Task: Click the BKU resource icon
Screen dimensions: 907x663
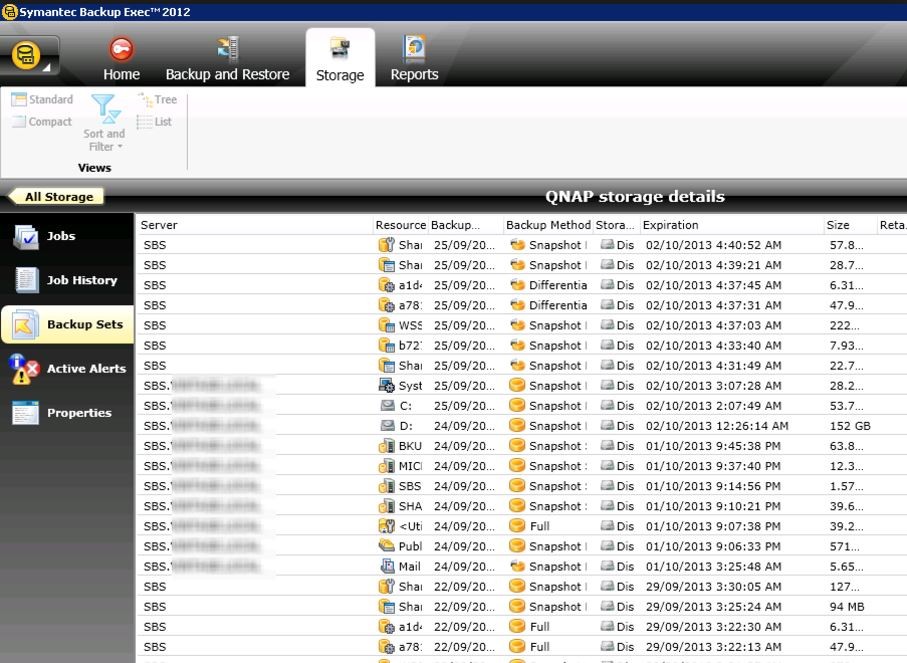Action: click(386, 446)
